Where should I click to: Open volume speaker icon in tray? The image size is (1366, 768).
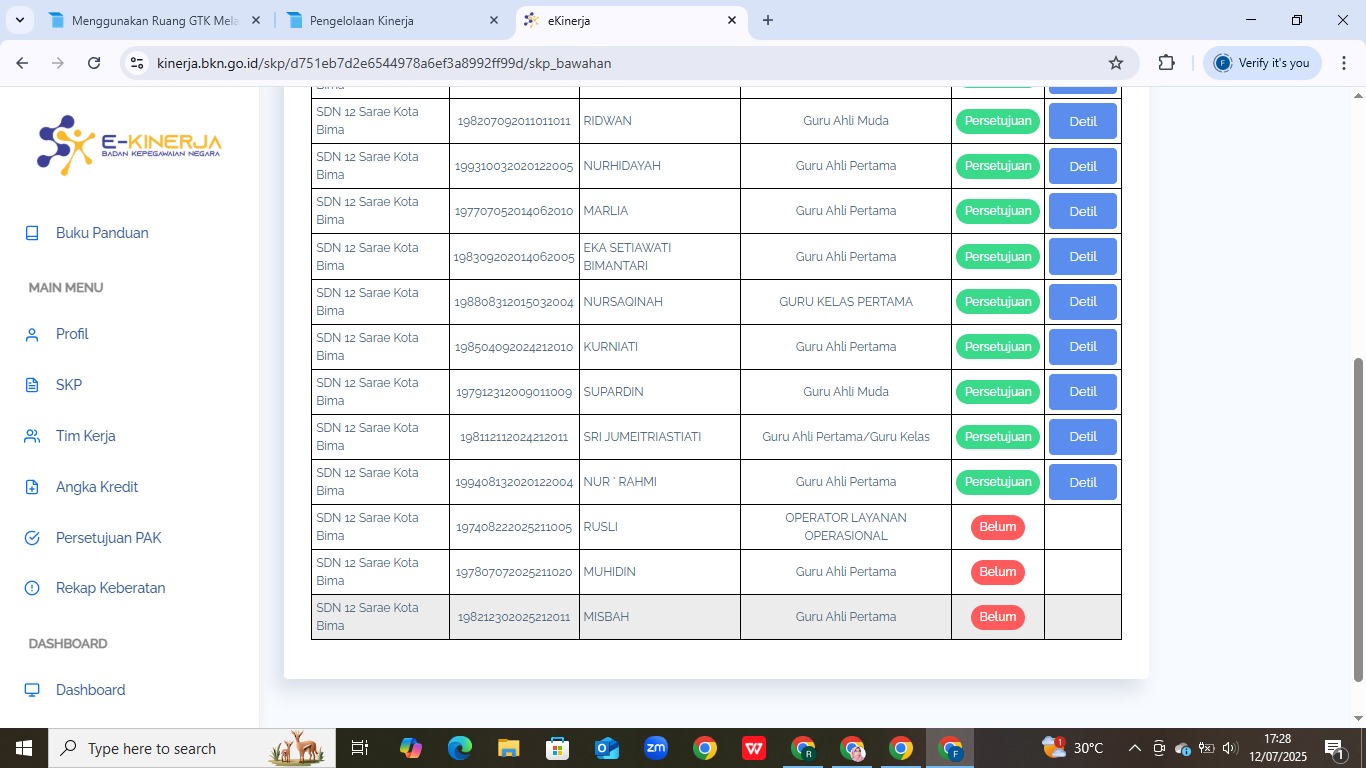1229,748
